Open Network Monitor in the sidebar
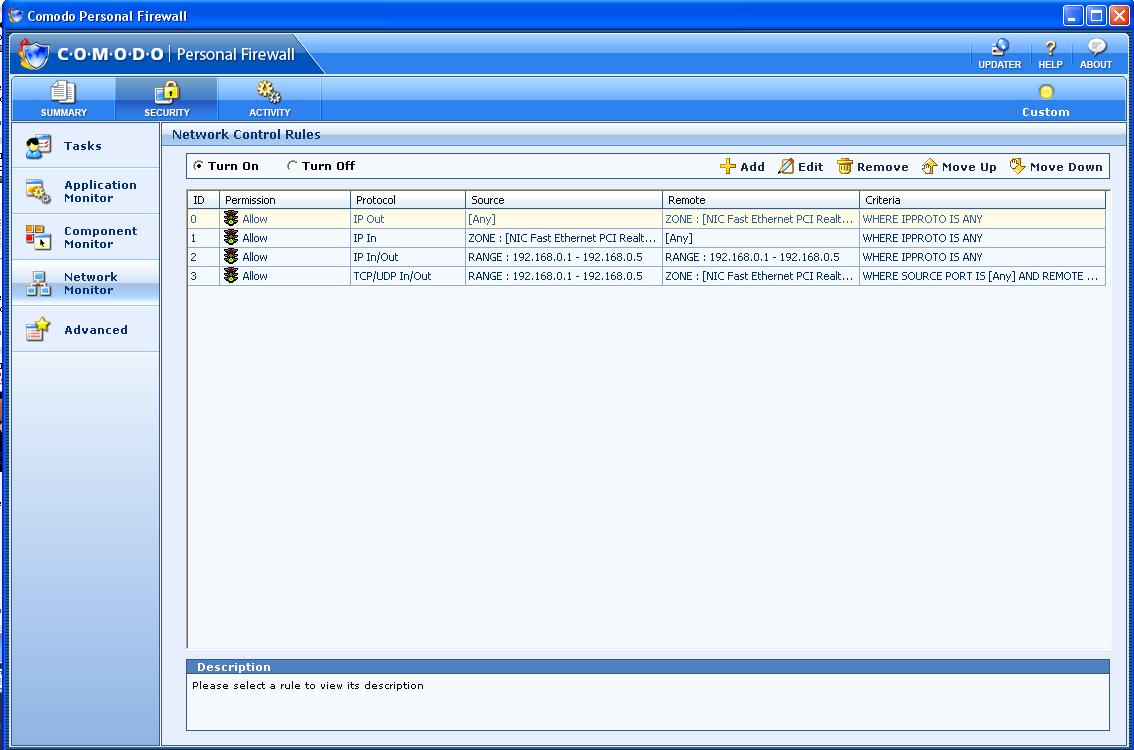The height and width of the screenshot is (750, 1134). tap(85, 283)
